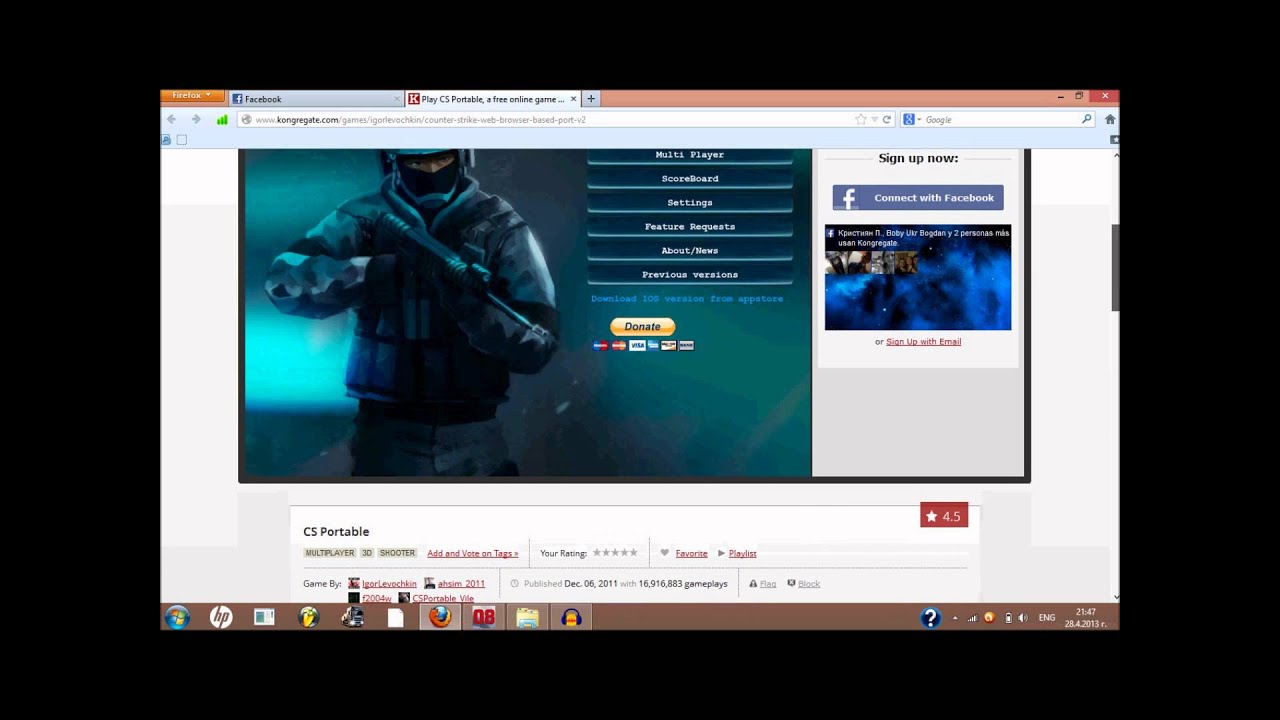Open the yellow fruit-icon taskbar app
This screenshot has height=720, width=1280.
pos(309,617)
